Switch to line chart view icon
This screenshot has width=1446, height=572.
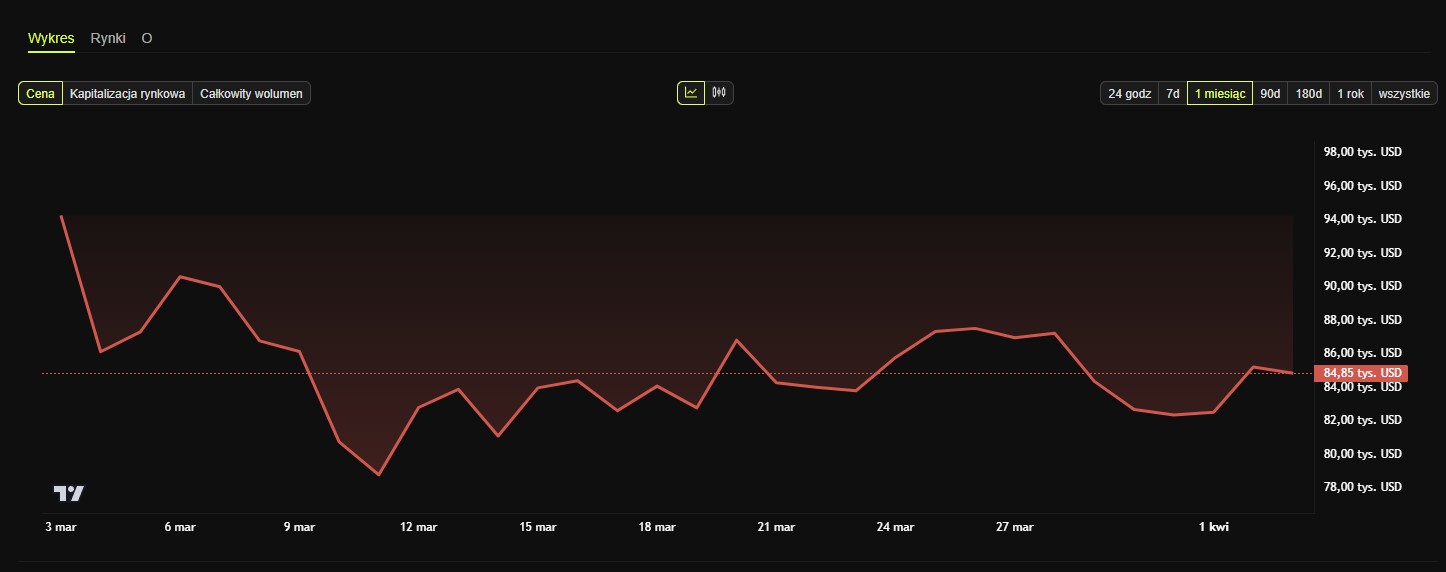tap(690, 93)
